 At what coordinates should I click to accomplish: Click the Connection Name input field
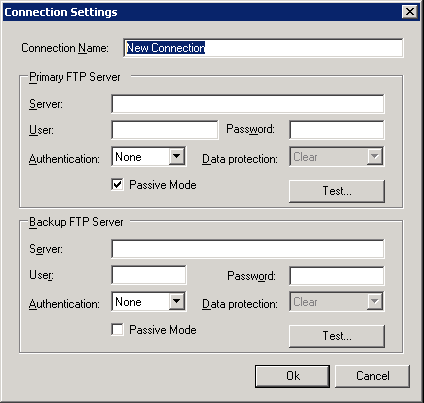tap(263, 48)
